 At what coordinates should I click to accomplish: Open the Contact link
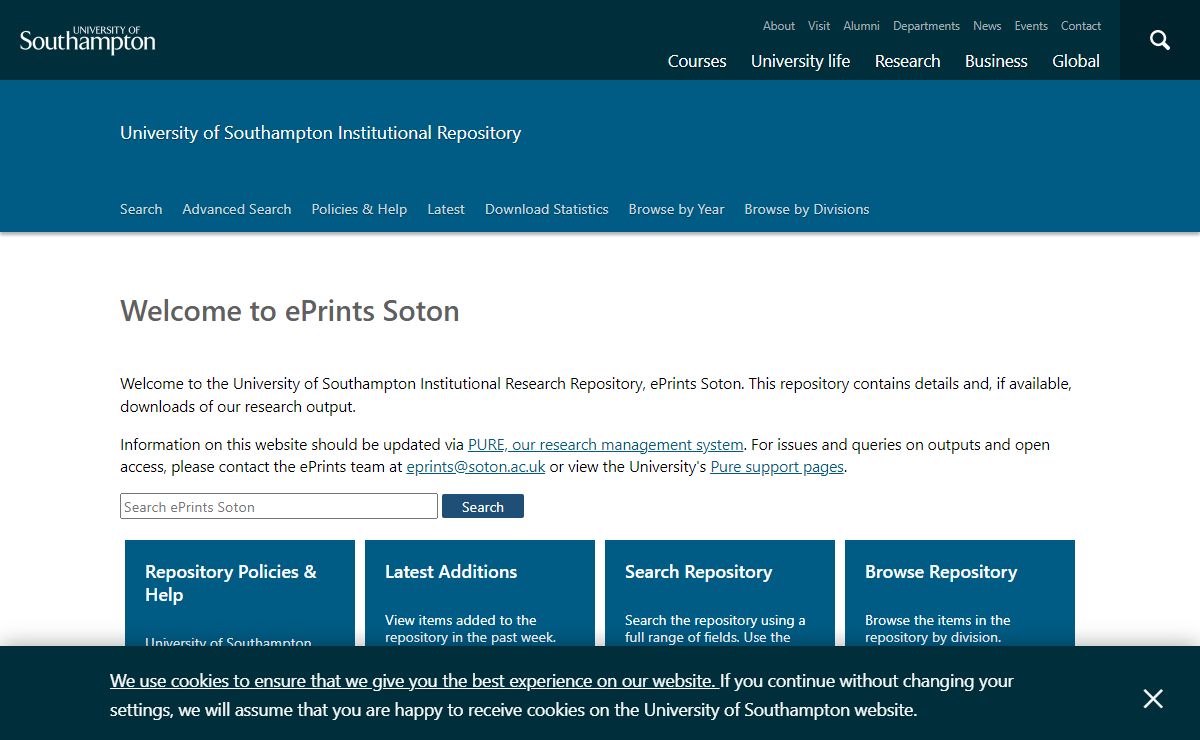tap(1081, 26)
